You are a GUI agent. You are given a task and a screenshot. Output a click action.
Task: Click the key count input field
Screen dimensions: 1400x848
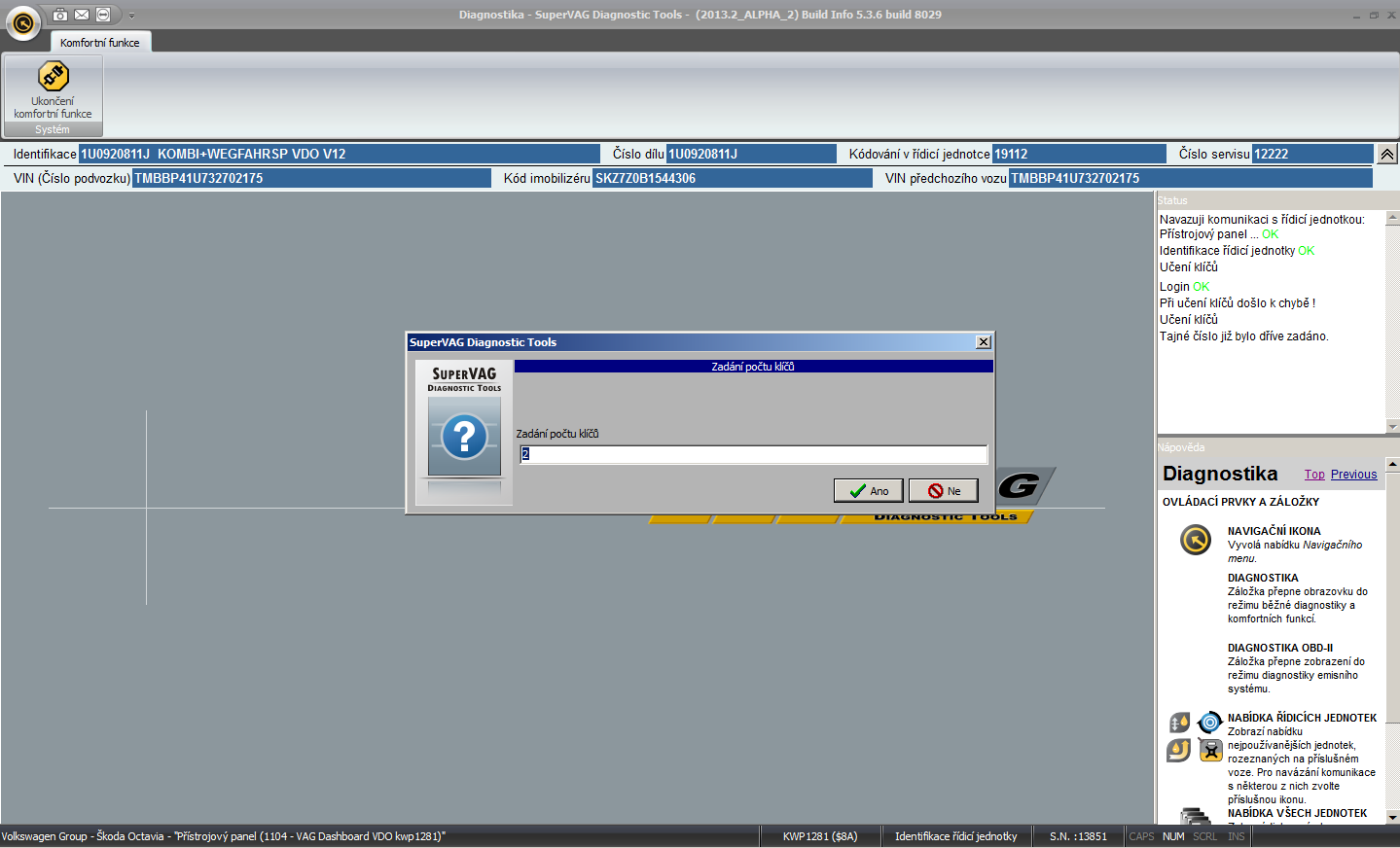click(x=754, y=454)
